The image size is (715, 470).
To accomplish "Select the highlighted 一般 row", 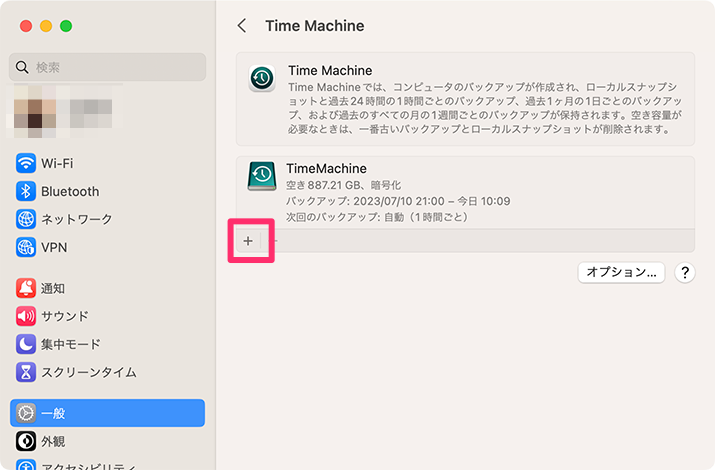I will pyautogui.click(x=108, y=413).
